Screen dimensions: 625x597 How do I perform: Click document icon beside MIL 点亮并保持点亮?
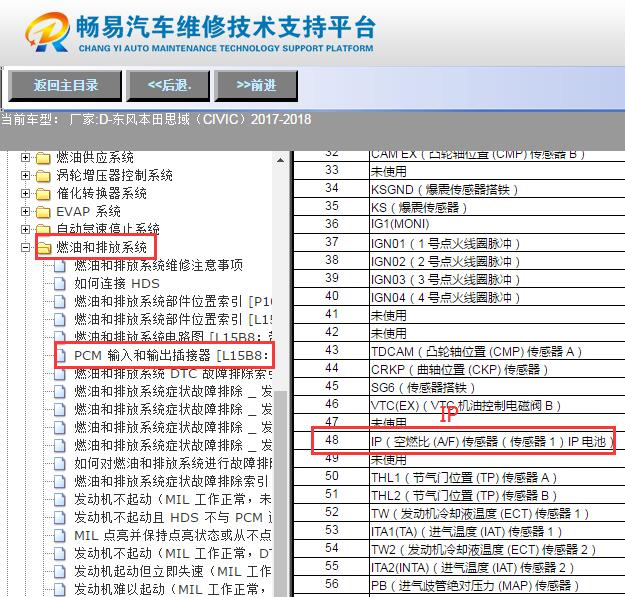tap(60, 536)
